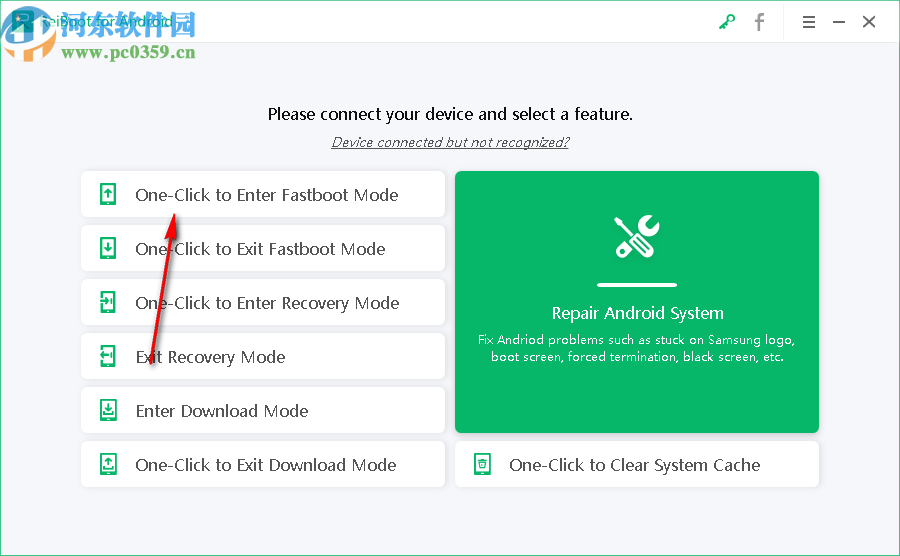
Task: Select One-Click to Enter Recovery Mode
Action: point(263,302)
